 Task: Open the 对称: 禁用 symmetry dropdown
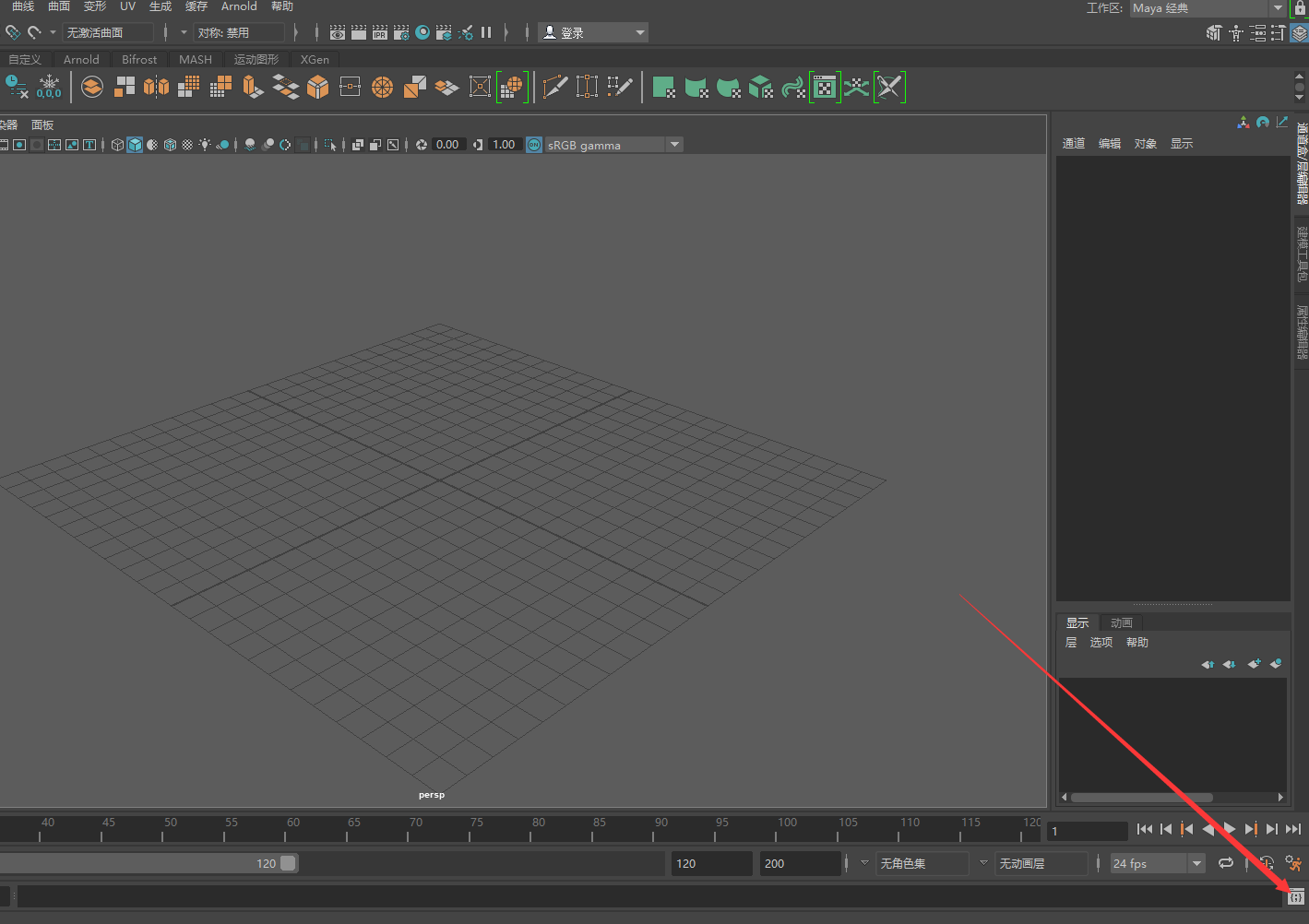(239, 32)
